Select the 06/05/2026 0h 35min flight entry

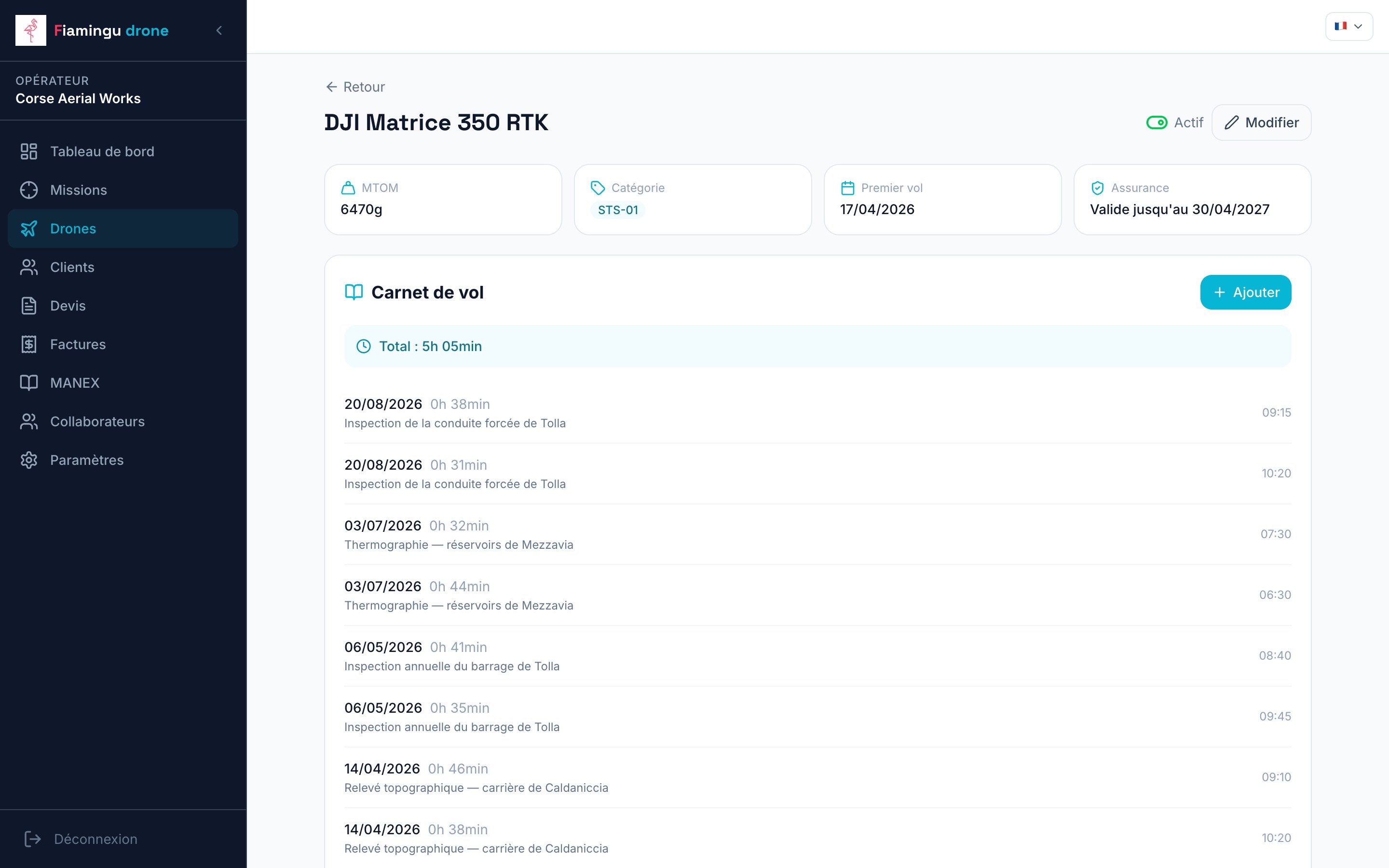click(x=818, y=717)
